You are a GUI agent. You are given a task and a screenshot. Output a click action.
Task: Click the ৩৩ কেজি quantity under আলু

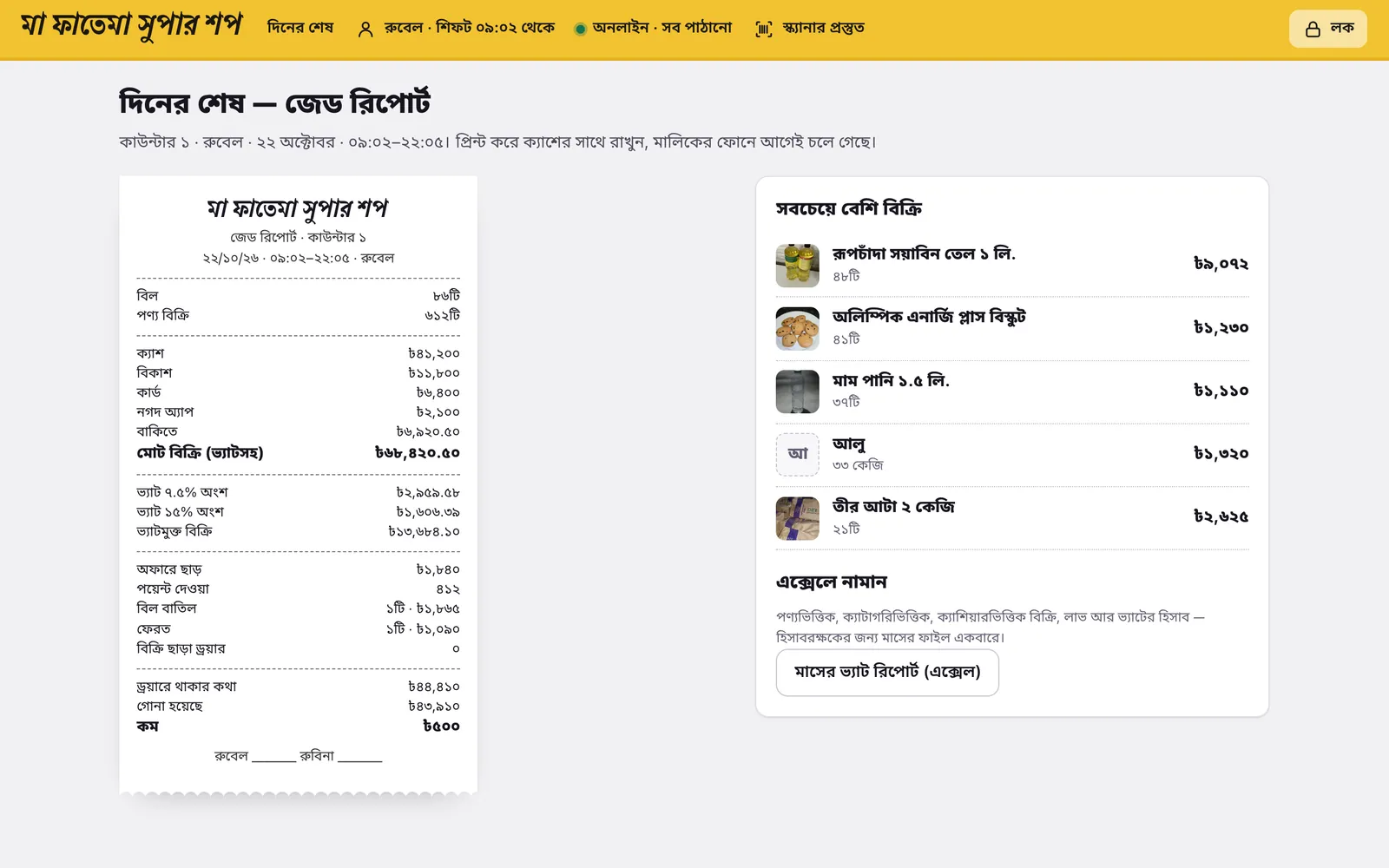point(858,465)
